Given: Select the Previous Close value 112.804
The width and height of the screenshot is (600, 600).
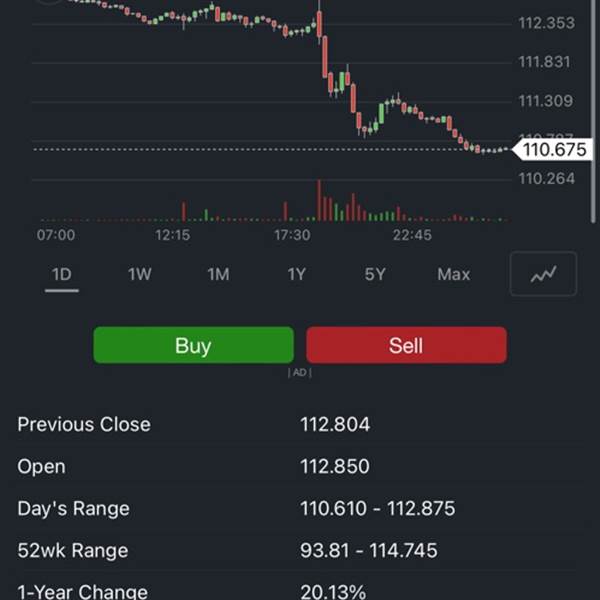Looking at the screenshot, I should pyautogui.click(x=335, y=424).
